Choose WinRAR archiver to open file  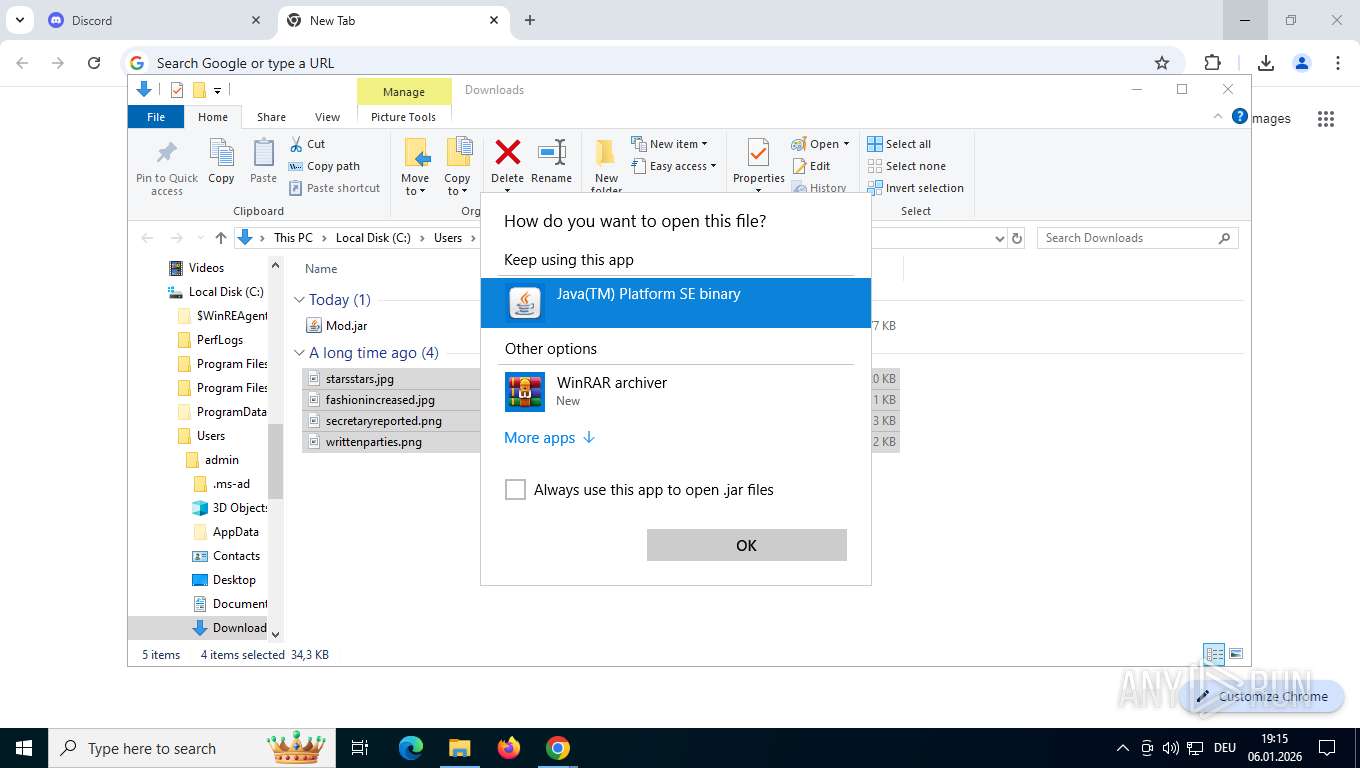click(x=675, y=391)
